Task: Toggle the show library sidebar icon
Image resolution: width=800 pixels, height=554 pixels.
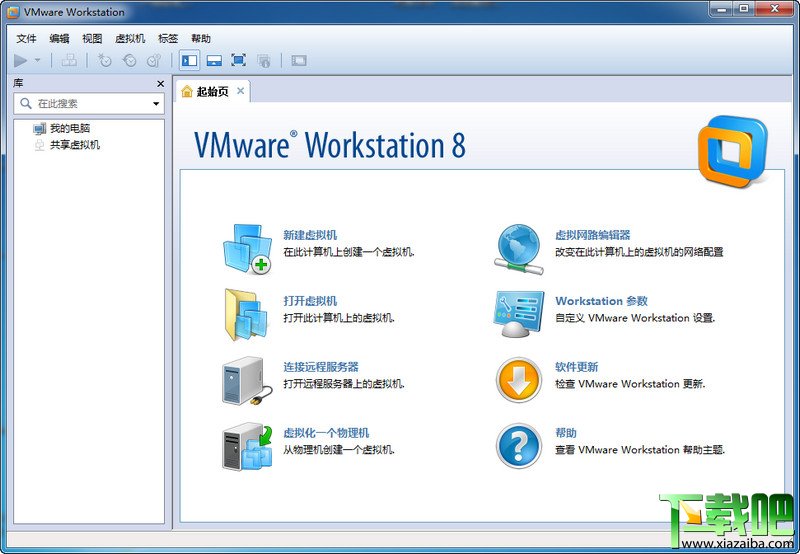Action: click(x=189, y=61)
